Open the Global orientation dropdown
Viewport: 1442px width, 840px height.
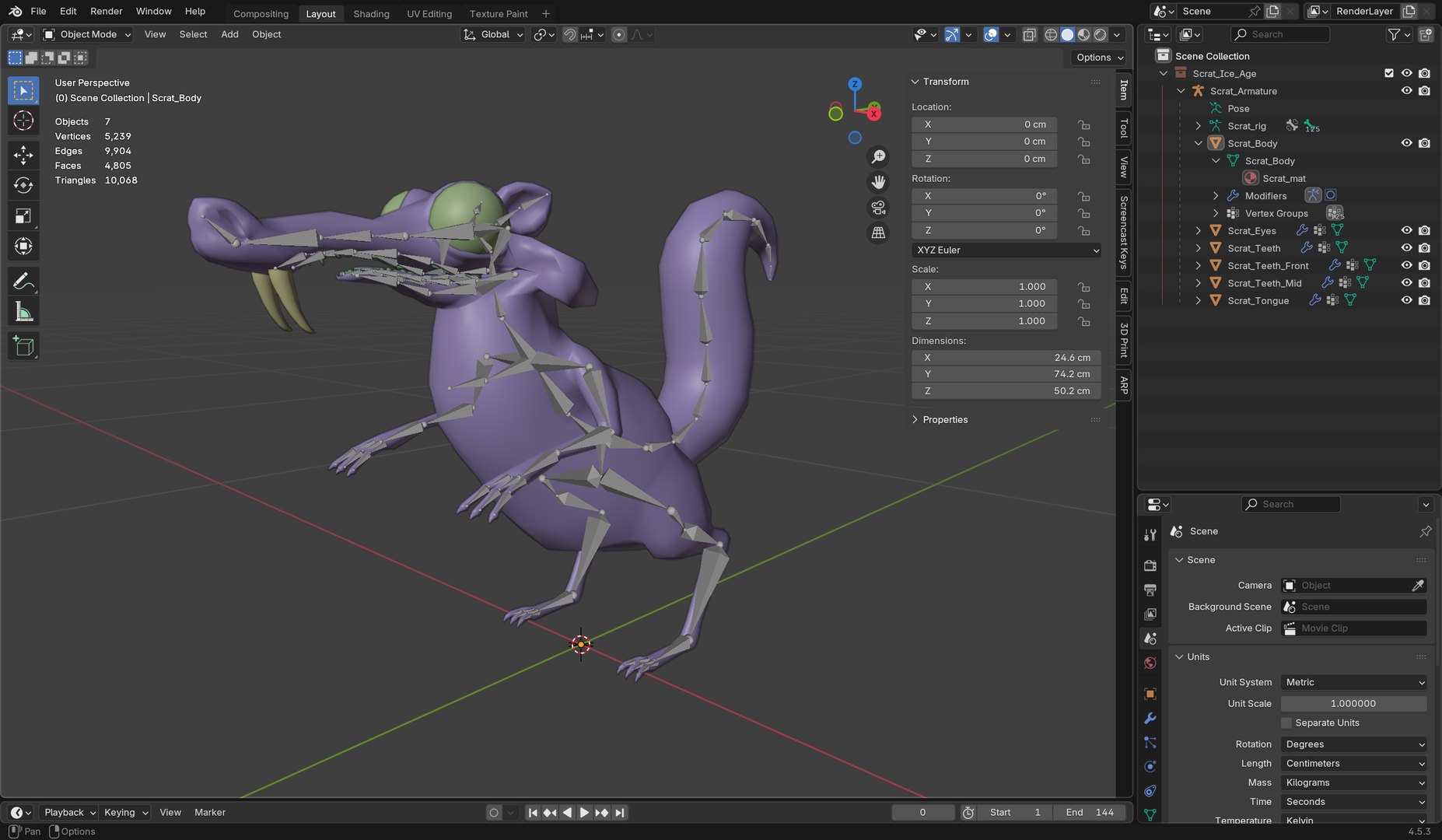pyautogui.click(x=493, y=34)
